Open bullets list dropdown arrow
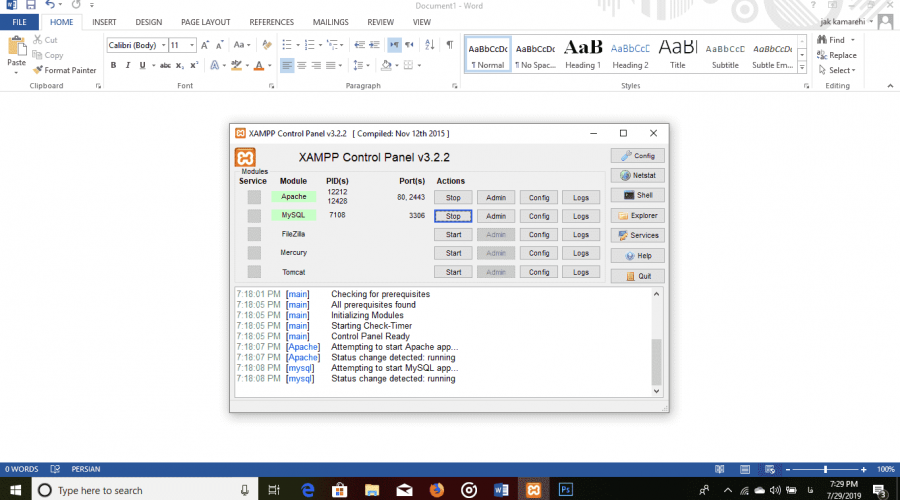The image size is (900, 500). [x=298, y=45]
